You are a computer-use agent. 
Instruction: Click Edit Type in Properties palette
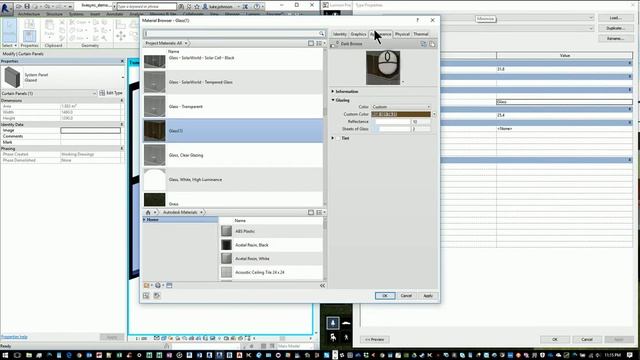pos(111,93)
